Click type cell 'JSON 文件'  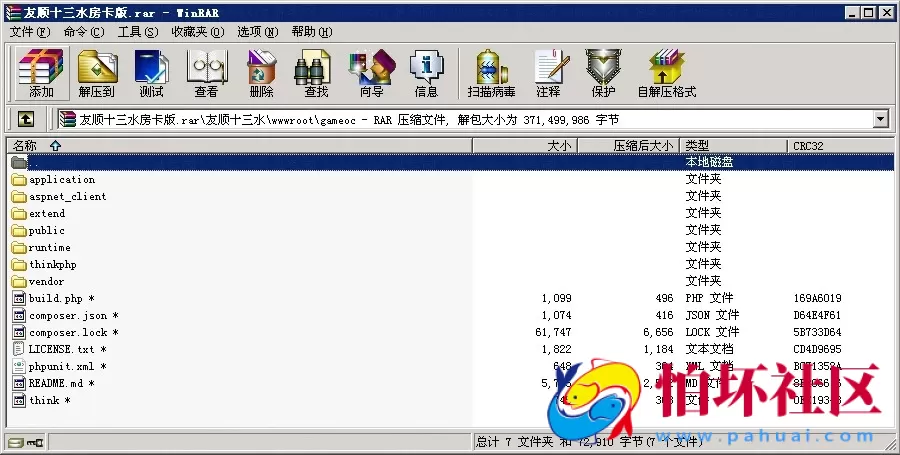(712, 315)
